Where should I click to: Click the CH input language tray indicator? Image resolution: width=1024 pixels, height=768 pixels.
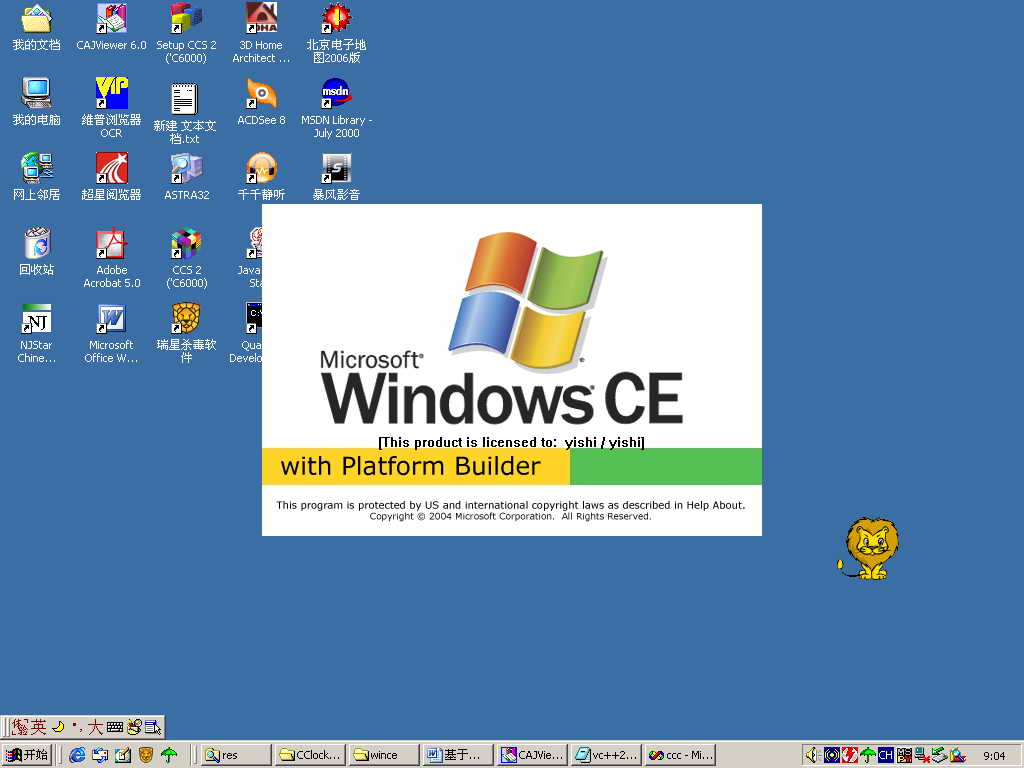[885, 755]
